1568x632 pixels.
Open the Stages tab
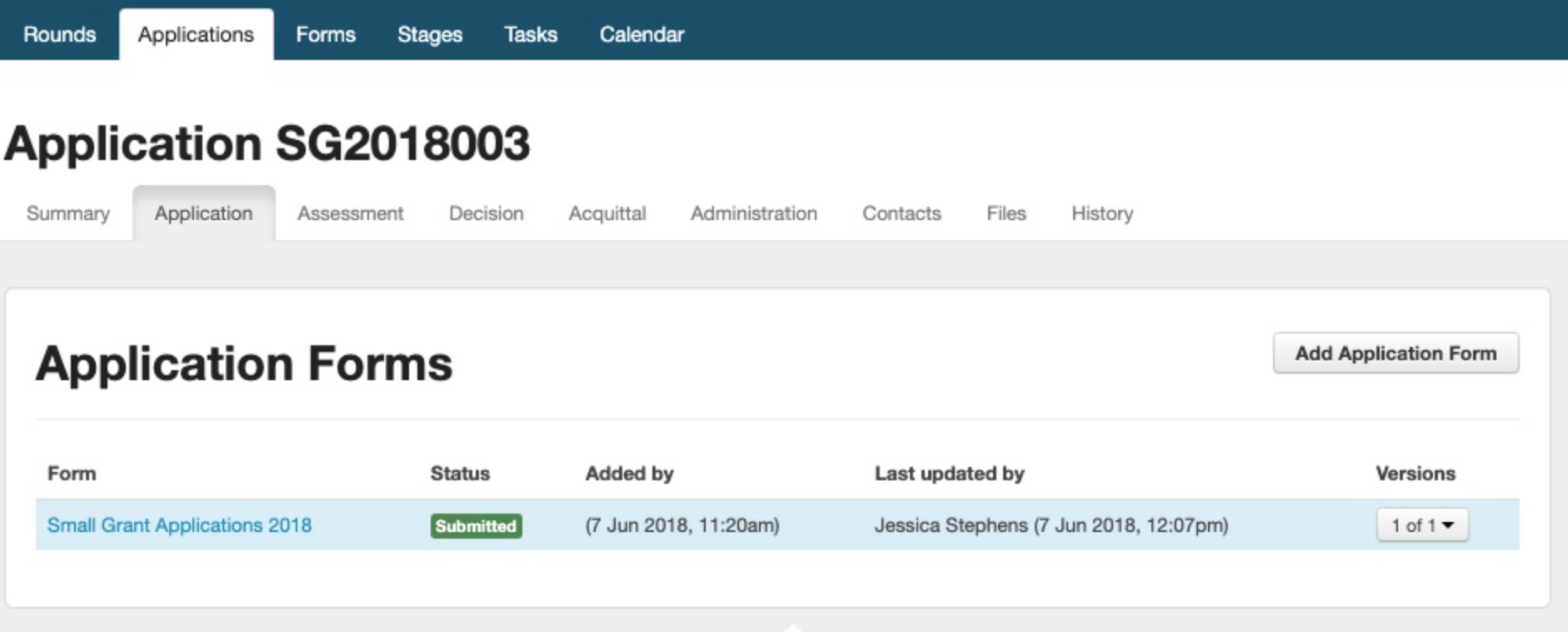(430, 34)
